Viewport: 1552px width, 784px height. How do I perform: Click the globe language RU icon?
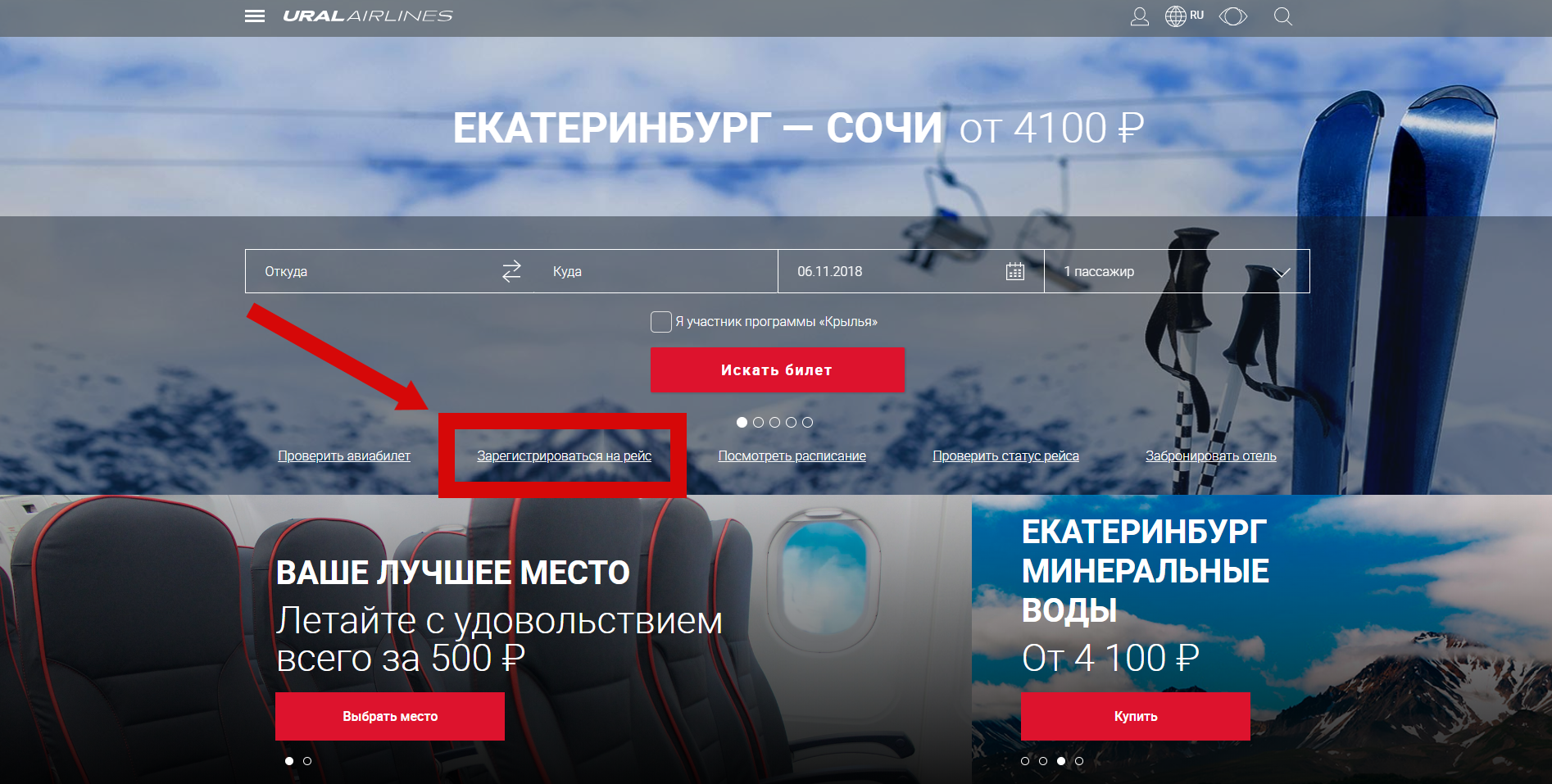(x=1185, y=16)
